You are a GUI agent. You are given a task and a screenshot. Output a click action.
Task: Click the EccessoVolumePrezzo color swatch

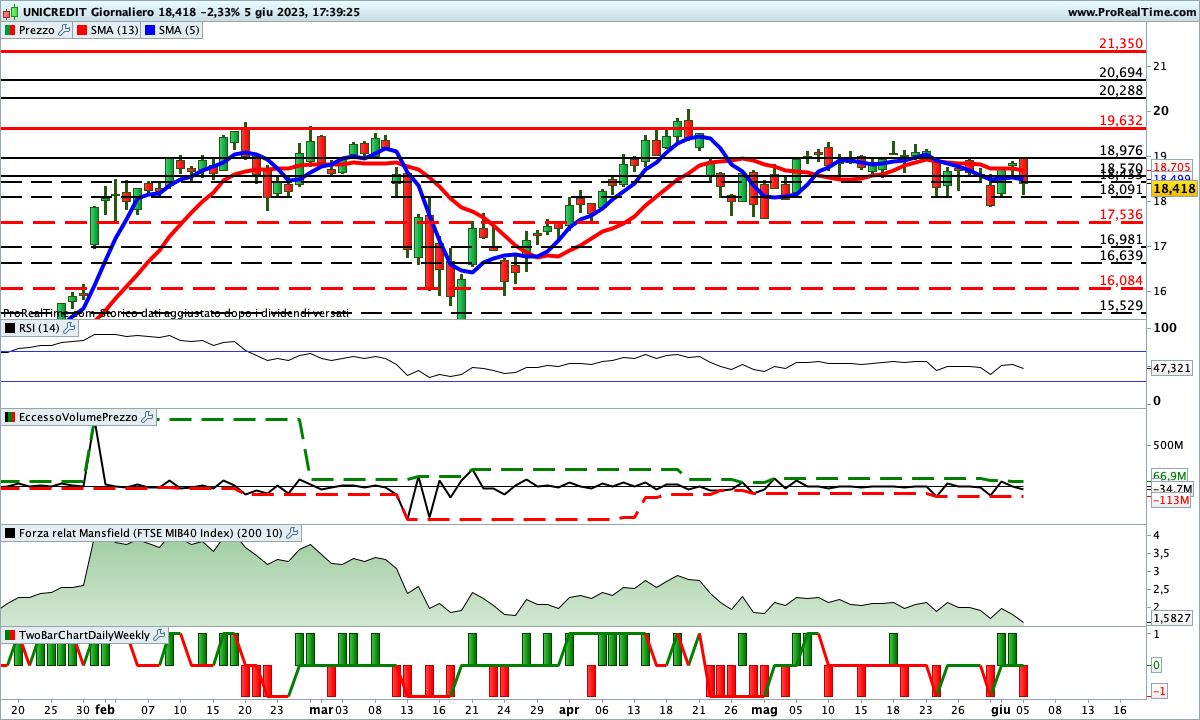click(x=9, y=417)
